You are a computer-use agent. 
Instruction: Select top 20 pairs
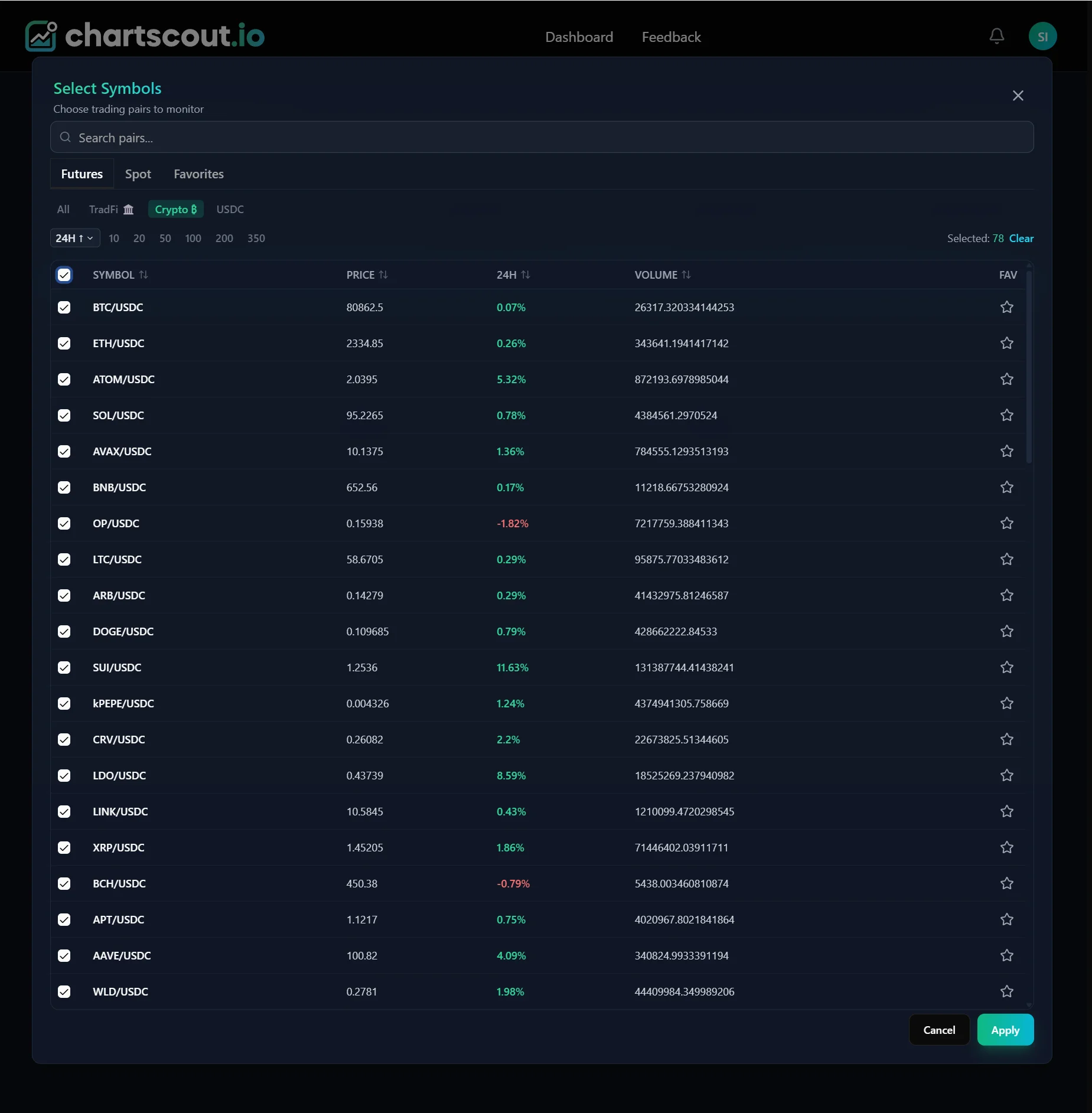coord(139,238)
